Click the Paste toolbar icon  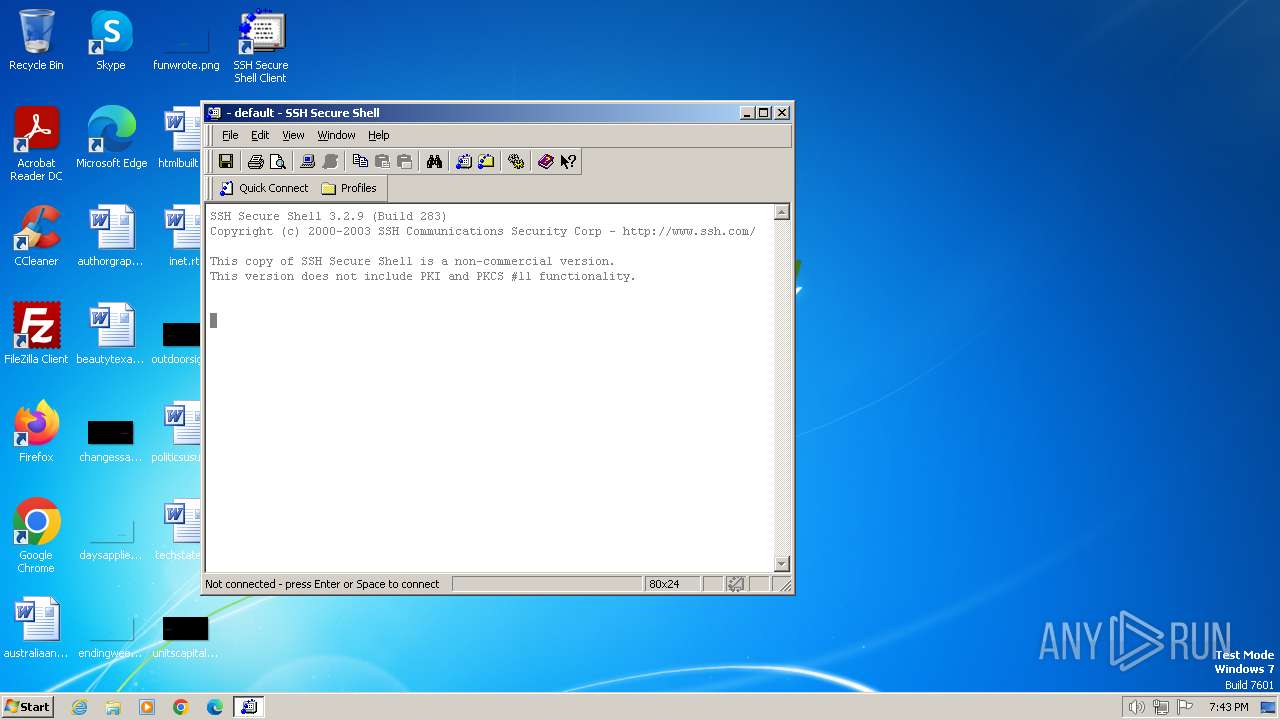tap(382, 161)
